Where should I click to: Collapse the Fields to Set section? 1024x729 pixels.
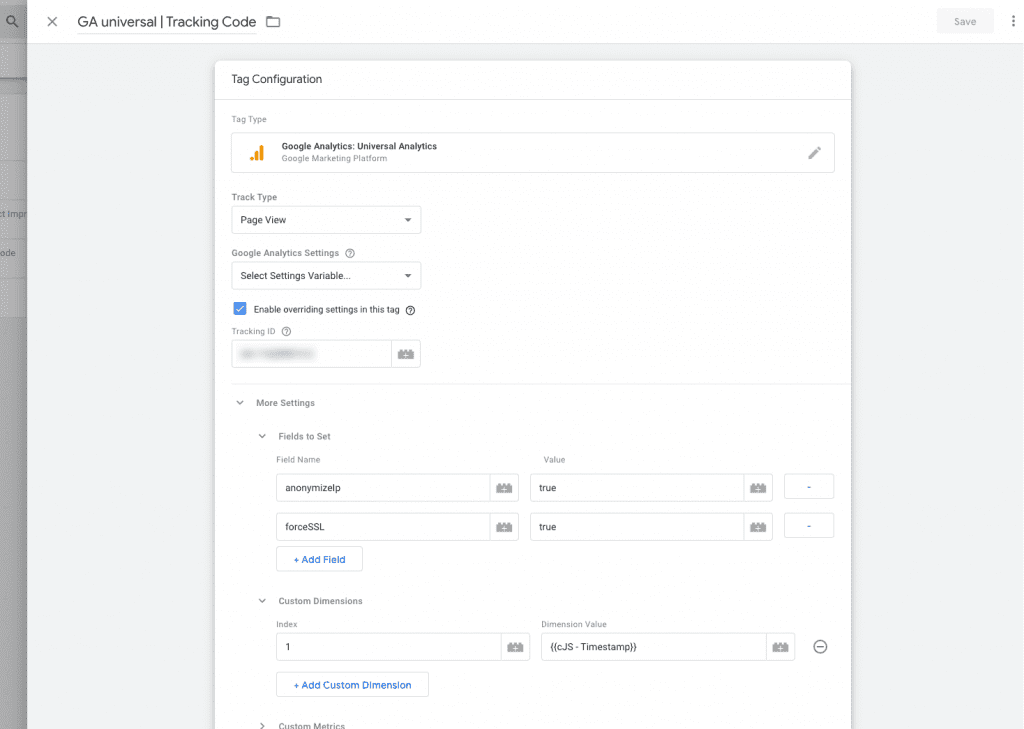(x=263, y=436)
